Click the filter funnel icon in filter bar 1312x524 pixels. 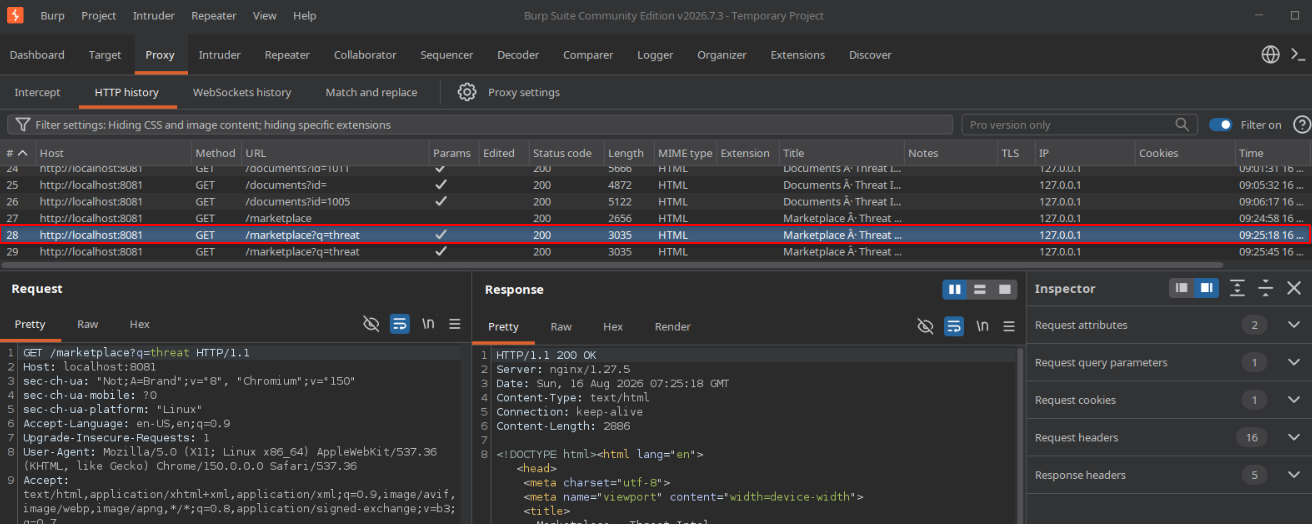22,125
